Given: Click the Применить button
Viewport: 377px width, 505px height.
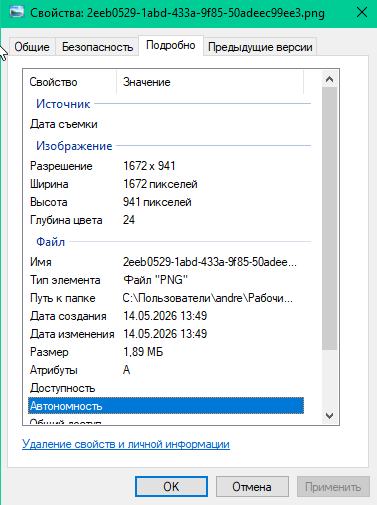Looking at the screenshot, I should point(333,487).
